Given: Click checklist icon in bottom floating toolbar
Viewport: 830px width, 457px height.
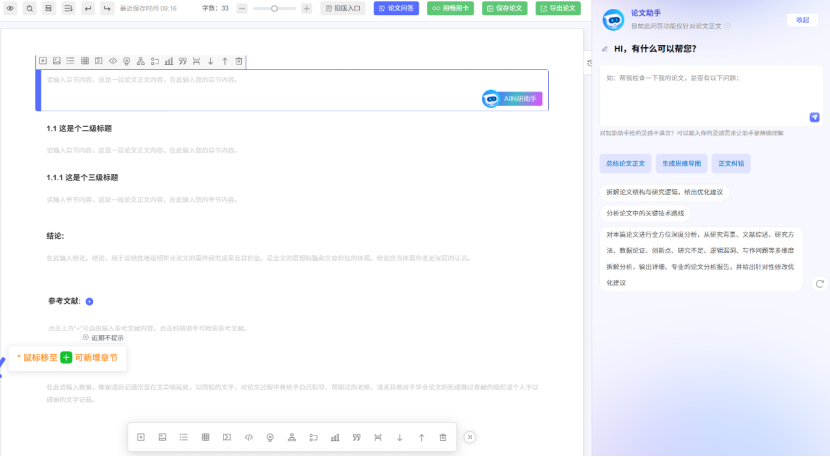Looking at the screenshot, I should point(313,437).
